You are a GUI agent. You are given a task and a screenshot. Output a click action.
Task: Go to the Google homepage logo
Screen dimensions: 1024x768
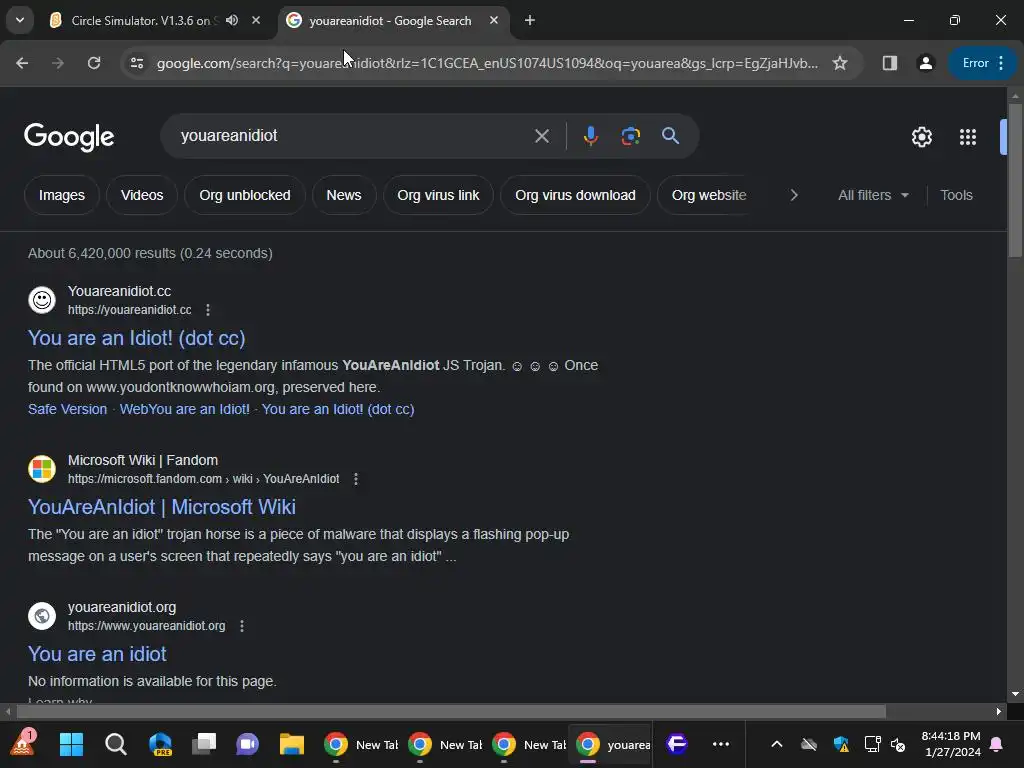[69, 136]
